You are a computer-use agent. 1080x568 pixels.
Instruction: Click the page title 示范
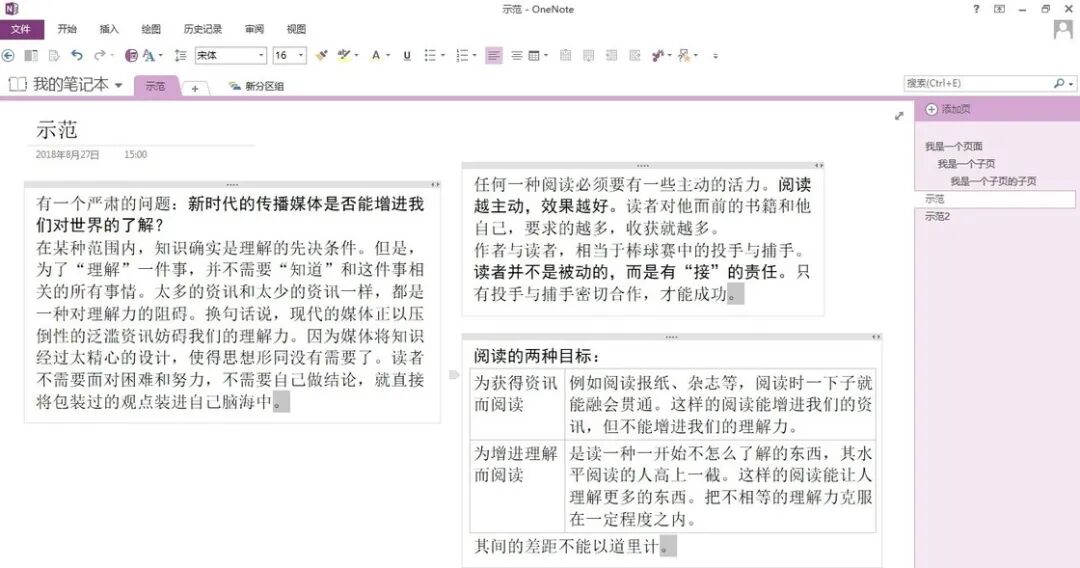coord(56,129)
